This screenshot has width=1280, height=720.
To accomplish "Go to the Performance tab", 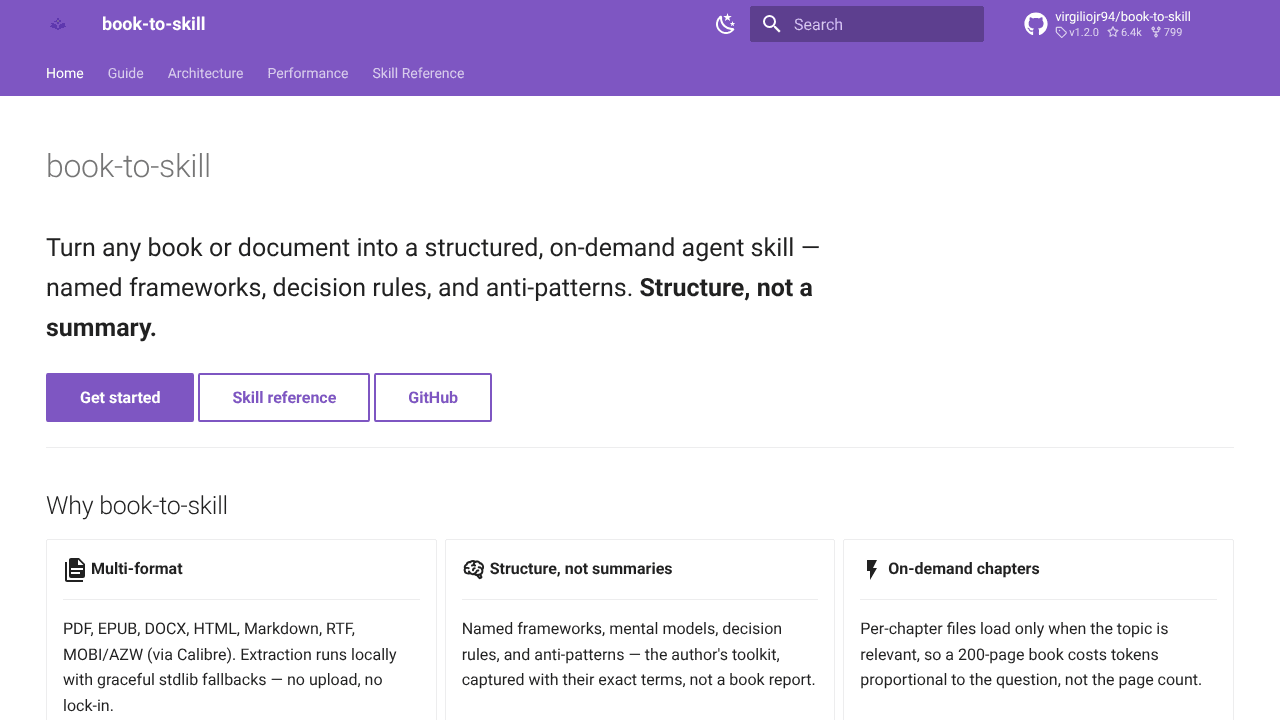I will coord(308,73).
